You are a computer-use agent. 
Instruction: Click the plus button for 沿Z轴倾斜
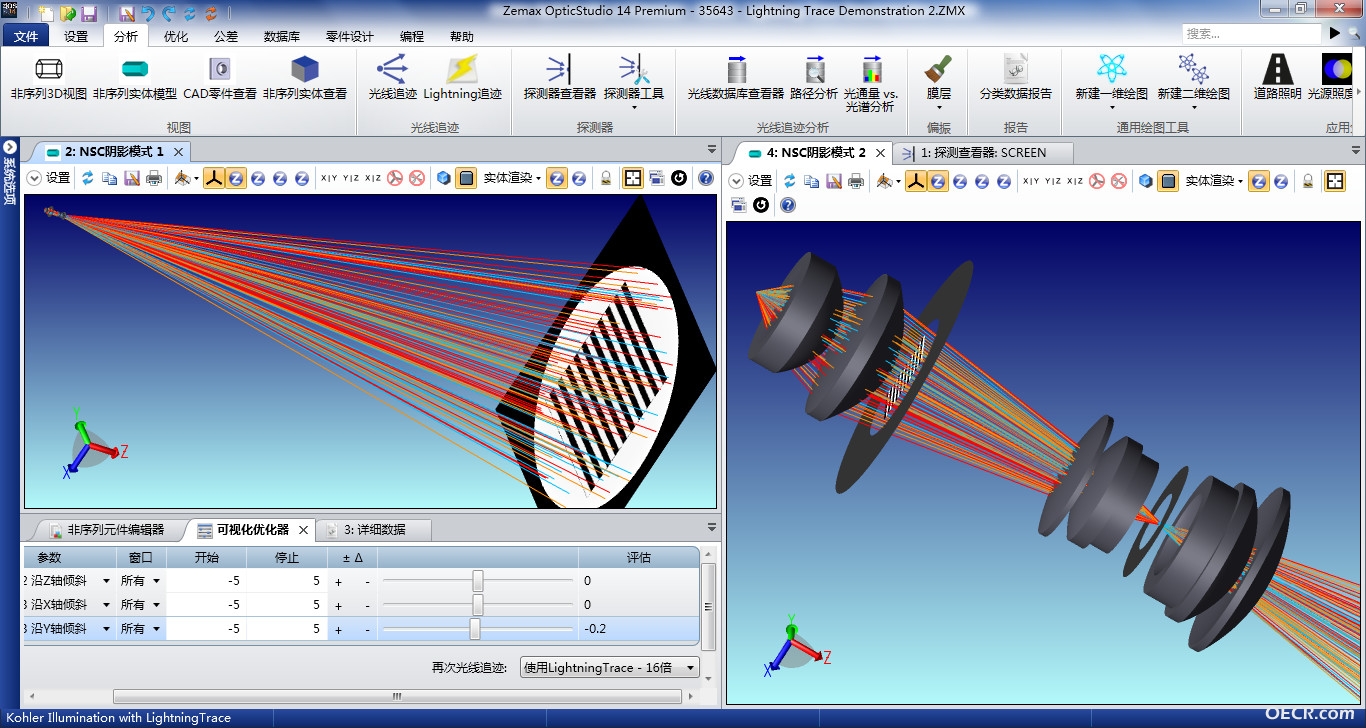[x=338, y=581]
